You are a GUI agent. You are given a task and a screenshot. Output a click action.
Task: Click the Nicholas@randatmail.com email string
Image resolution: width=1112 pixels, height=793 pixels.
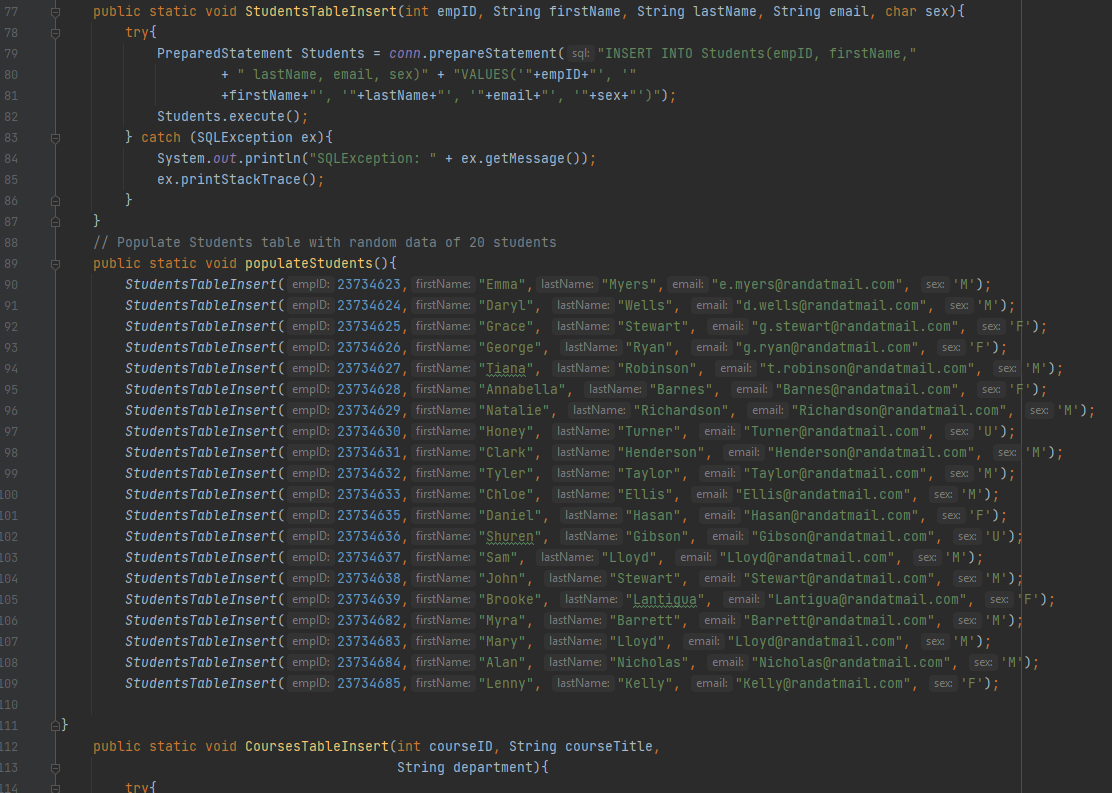pyautogui.click(x=851, y=662)
